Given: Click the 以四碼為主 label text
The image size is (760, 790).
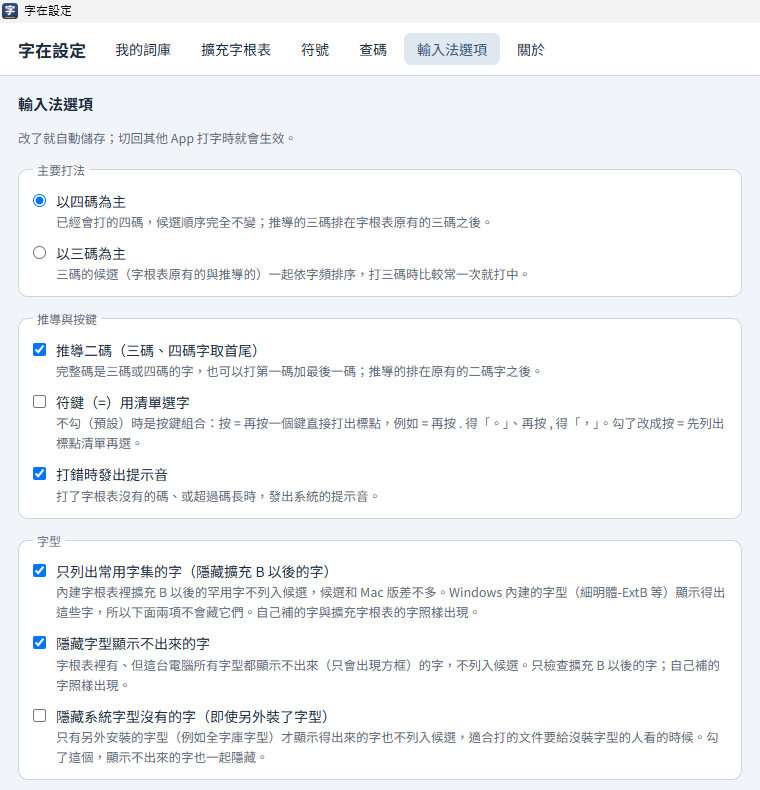Looking at the screenshot, I should click(91, 202).
